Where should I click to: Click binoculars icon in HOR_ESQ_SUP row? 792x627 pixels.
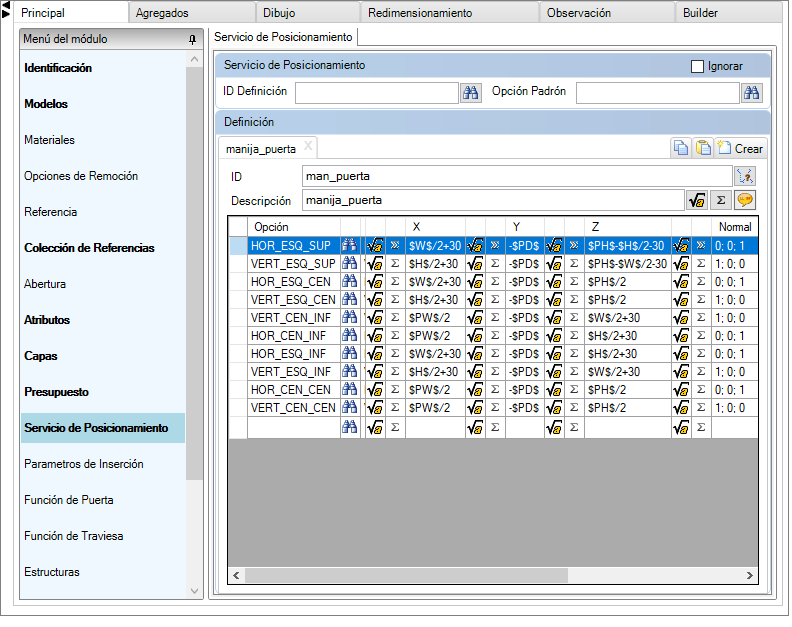(x=350, y=246)
